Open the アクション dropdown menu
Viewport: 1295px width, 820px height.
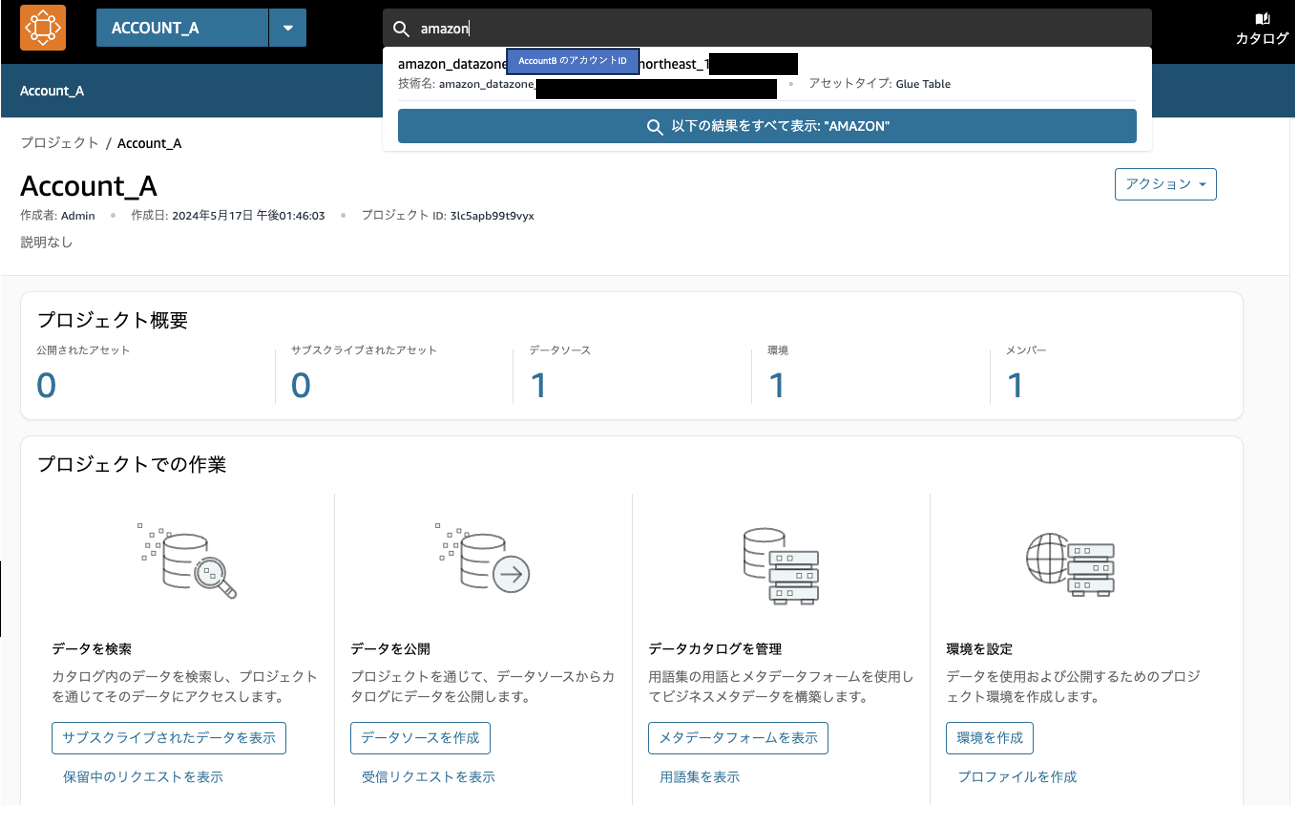click(1165, 184)
